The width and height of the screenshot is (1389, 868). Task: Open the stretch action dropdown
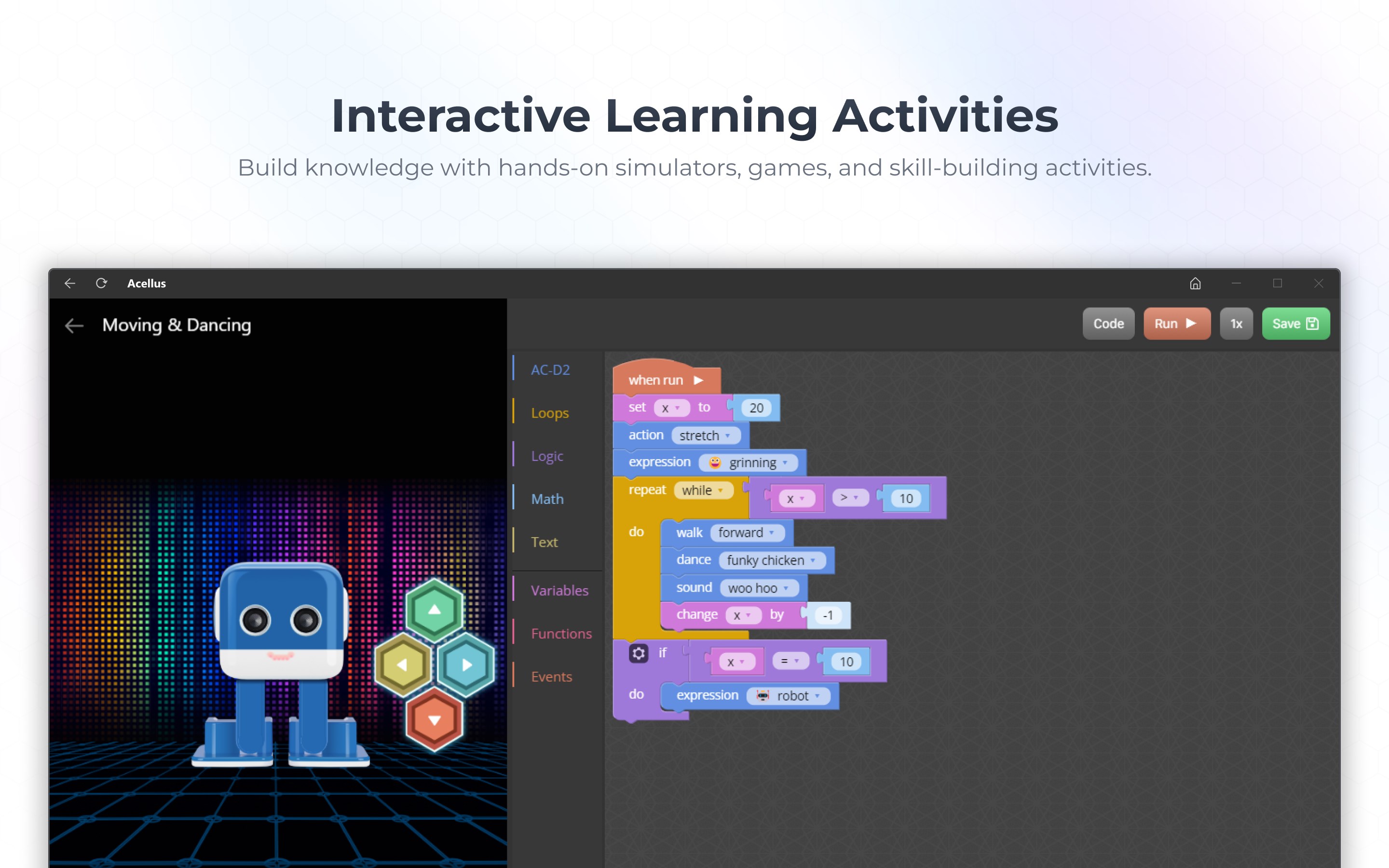point(706,436)
